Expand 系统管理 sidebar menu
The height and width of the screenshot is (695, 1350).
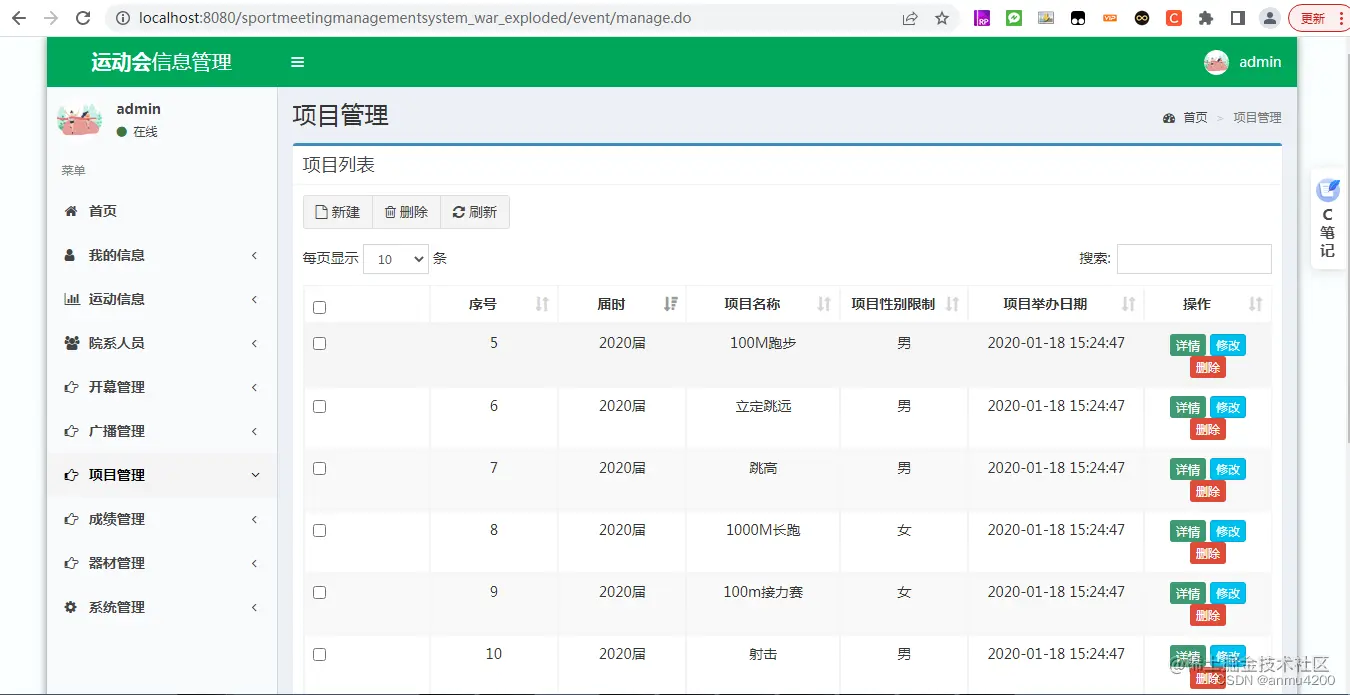(162, 607)
